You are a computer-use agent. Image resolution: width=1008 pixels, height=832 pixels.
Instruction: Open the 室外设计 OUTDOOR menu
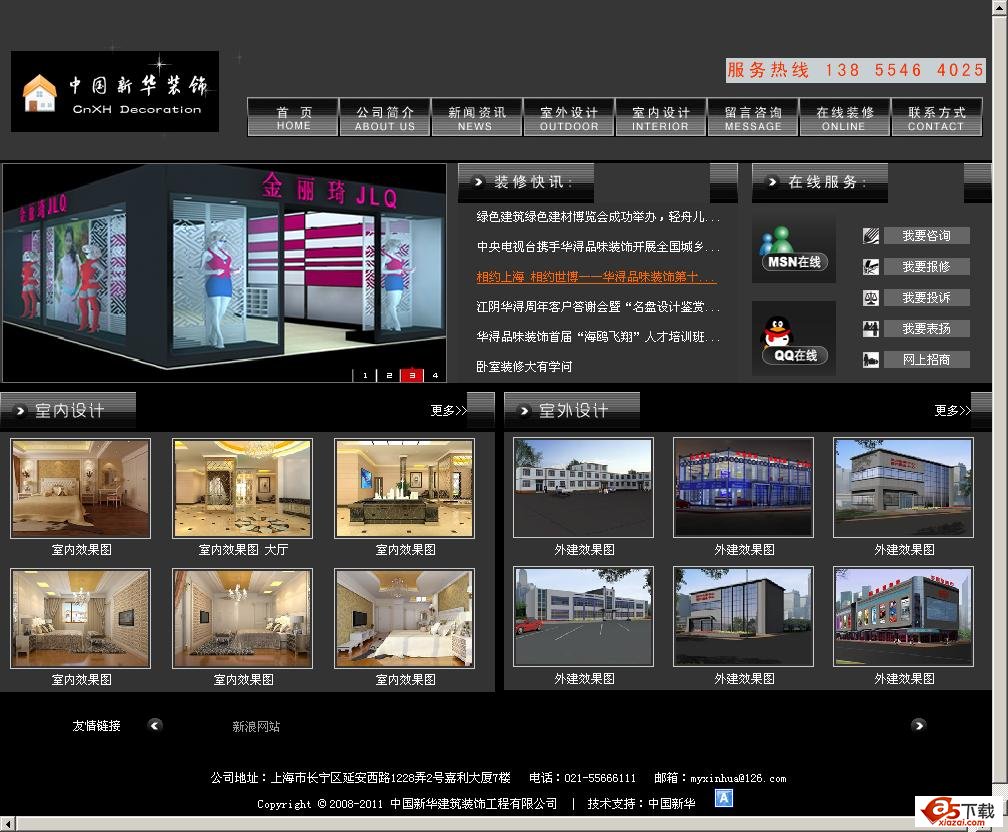pyautogui.click(x=568, y=118)
